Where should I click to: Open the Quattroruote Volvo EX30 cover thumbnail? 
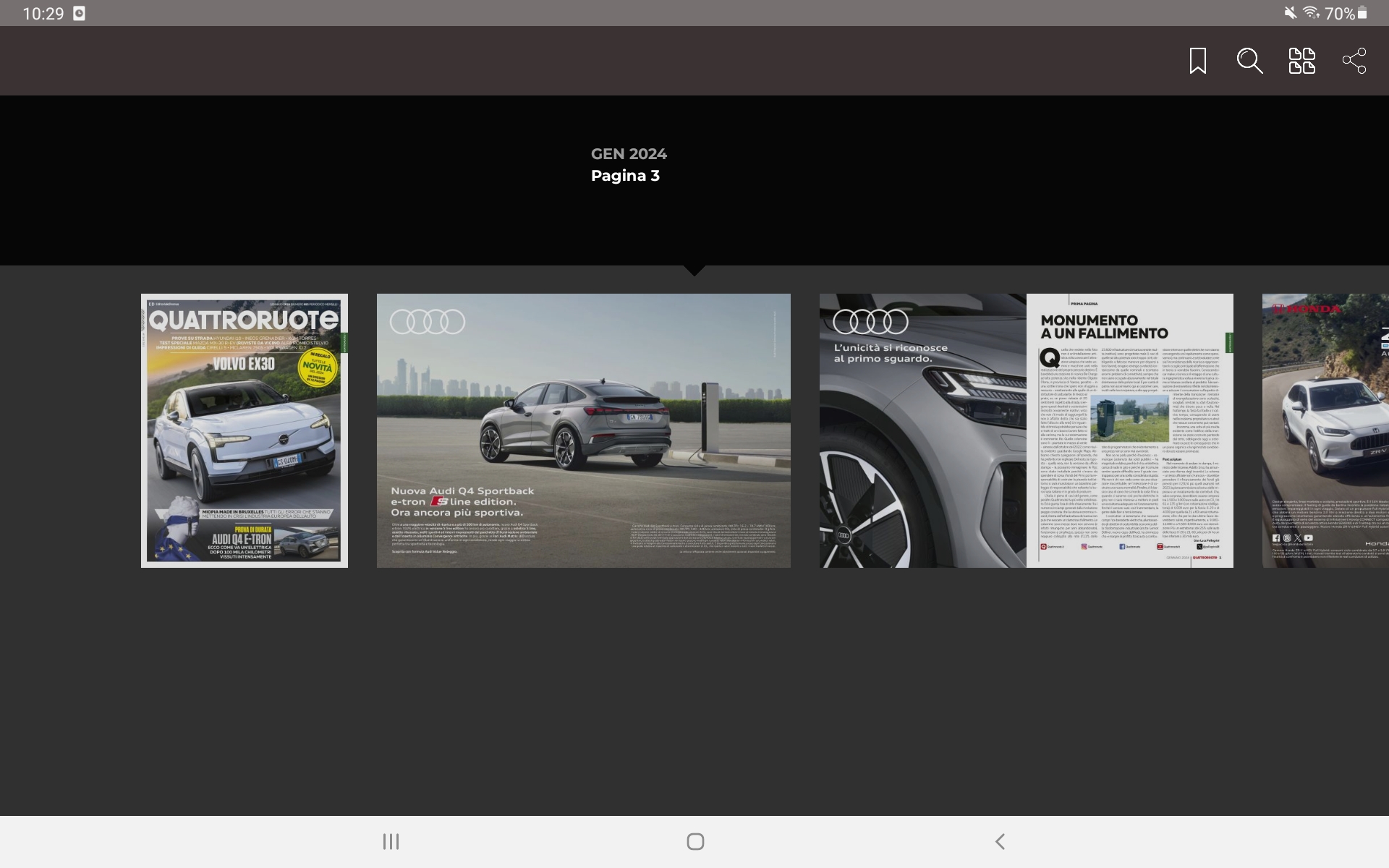pyautogui.click(x=244, y=430)
